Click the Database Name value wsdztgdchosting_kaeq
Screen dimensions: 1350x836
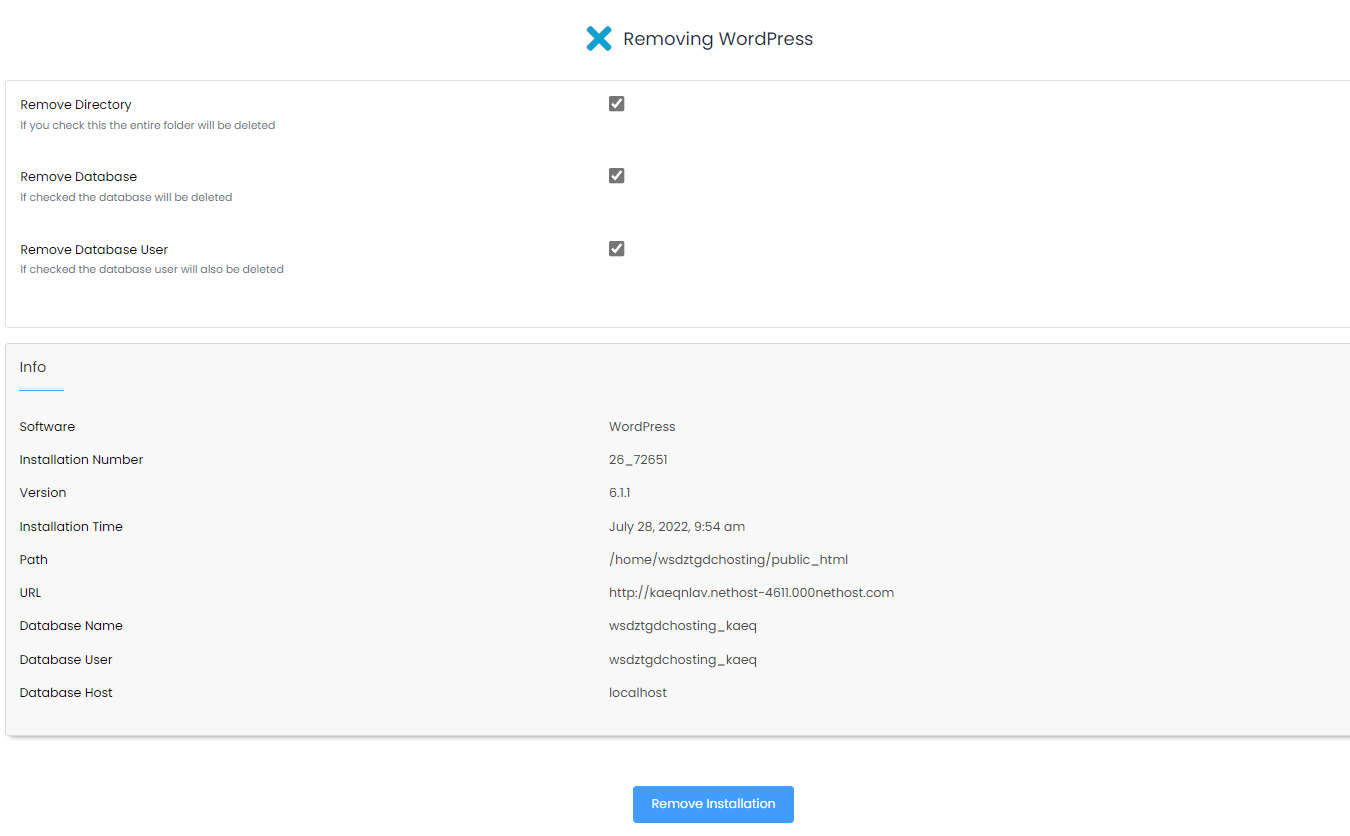click(683, 626)
